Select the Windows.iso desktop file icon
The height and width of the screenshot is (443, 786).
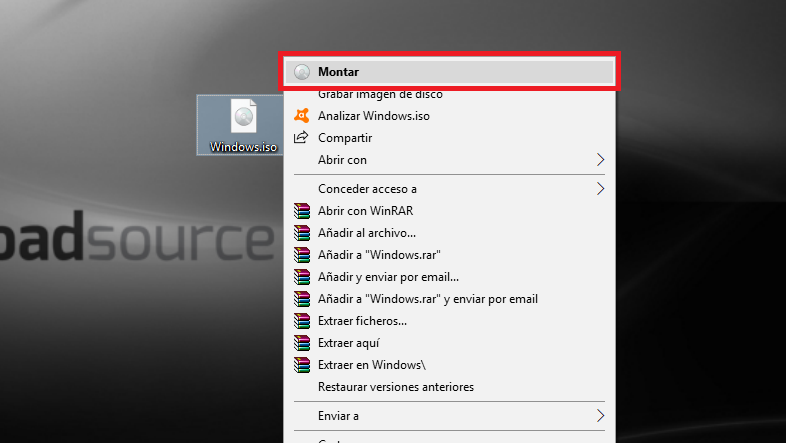[244, 116]
